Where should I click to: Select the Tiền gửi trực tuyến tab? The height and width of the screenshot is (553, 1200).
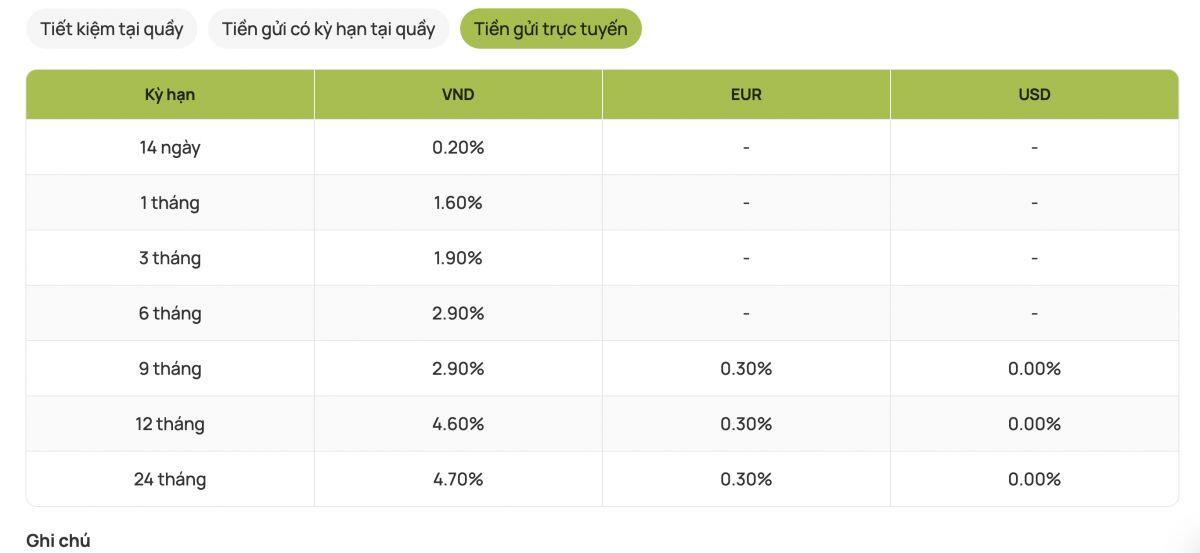(x=550, y=28)
